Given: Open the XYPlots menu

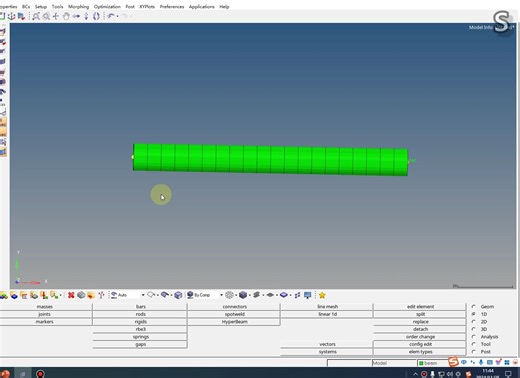Looking at the screenshot, I should [x=147, y=6].
